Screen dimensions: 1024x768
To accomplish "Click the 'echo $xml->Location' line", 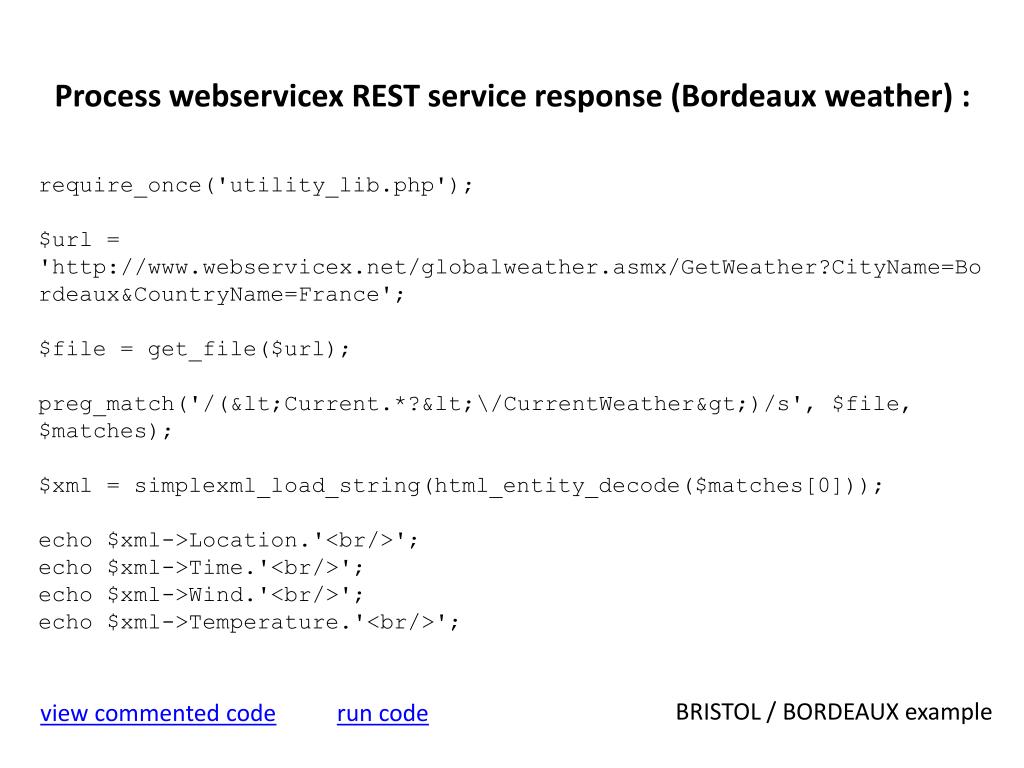I will pos(228,541).
